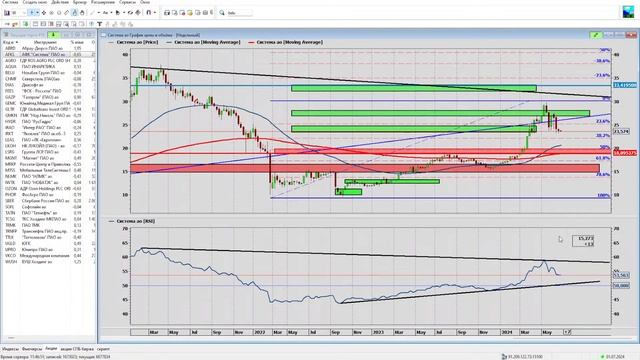Select the TATN Татнефть row
The image size is (640, 360).
click(49, 213)
